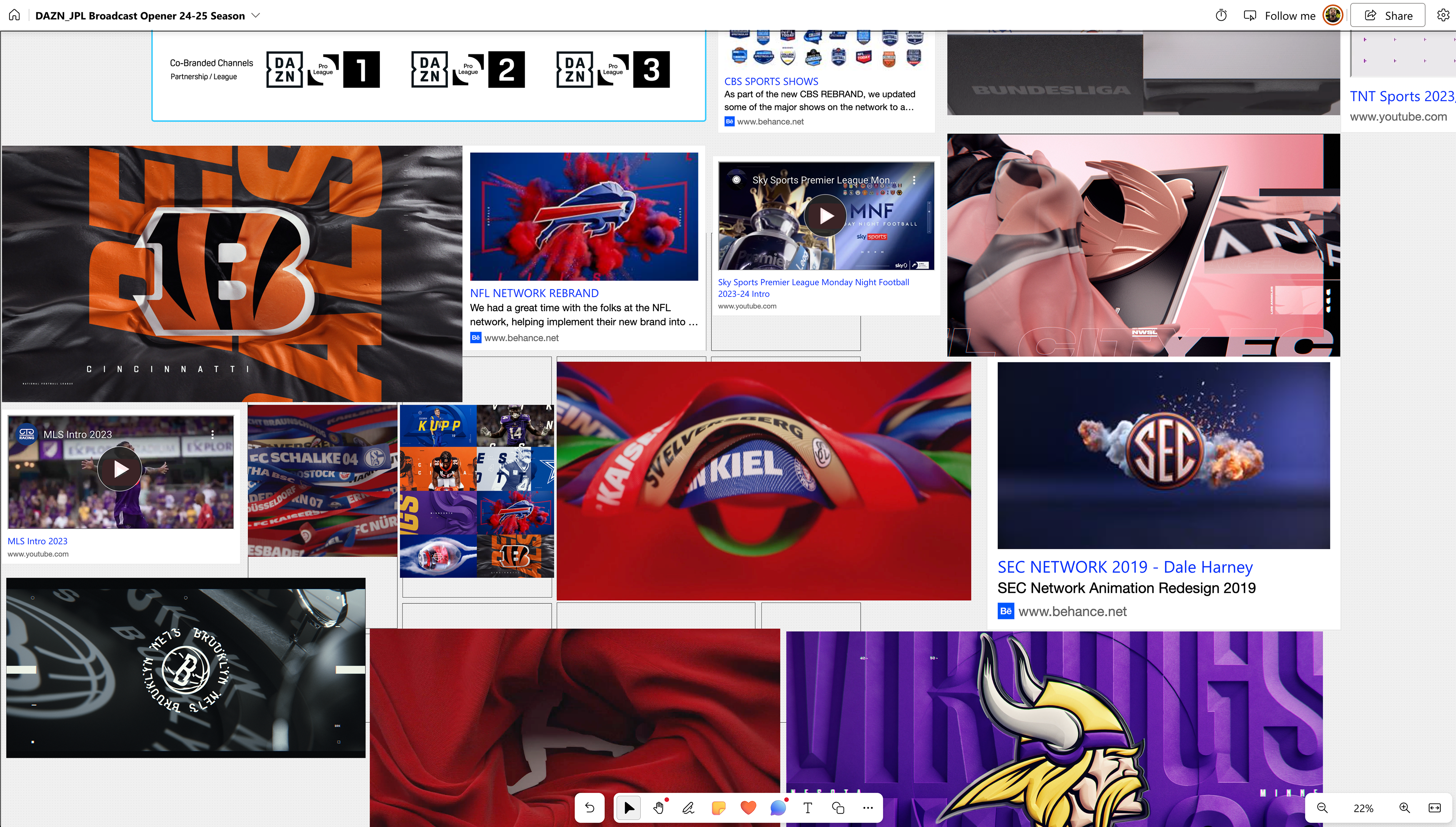This screenshot has width=1456, height=827.
Task: Click the board title DAZN_JPL Broadcast Opener 24-25 Season
Action: point(140,15)
